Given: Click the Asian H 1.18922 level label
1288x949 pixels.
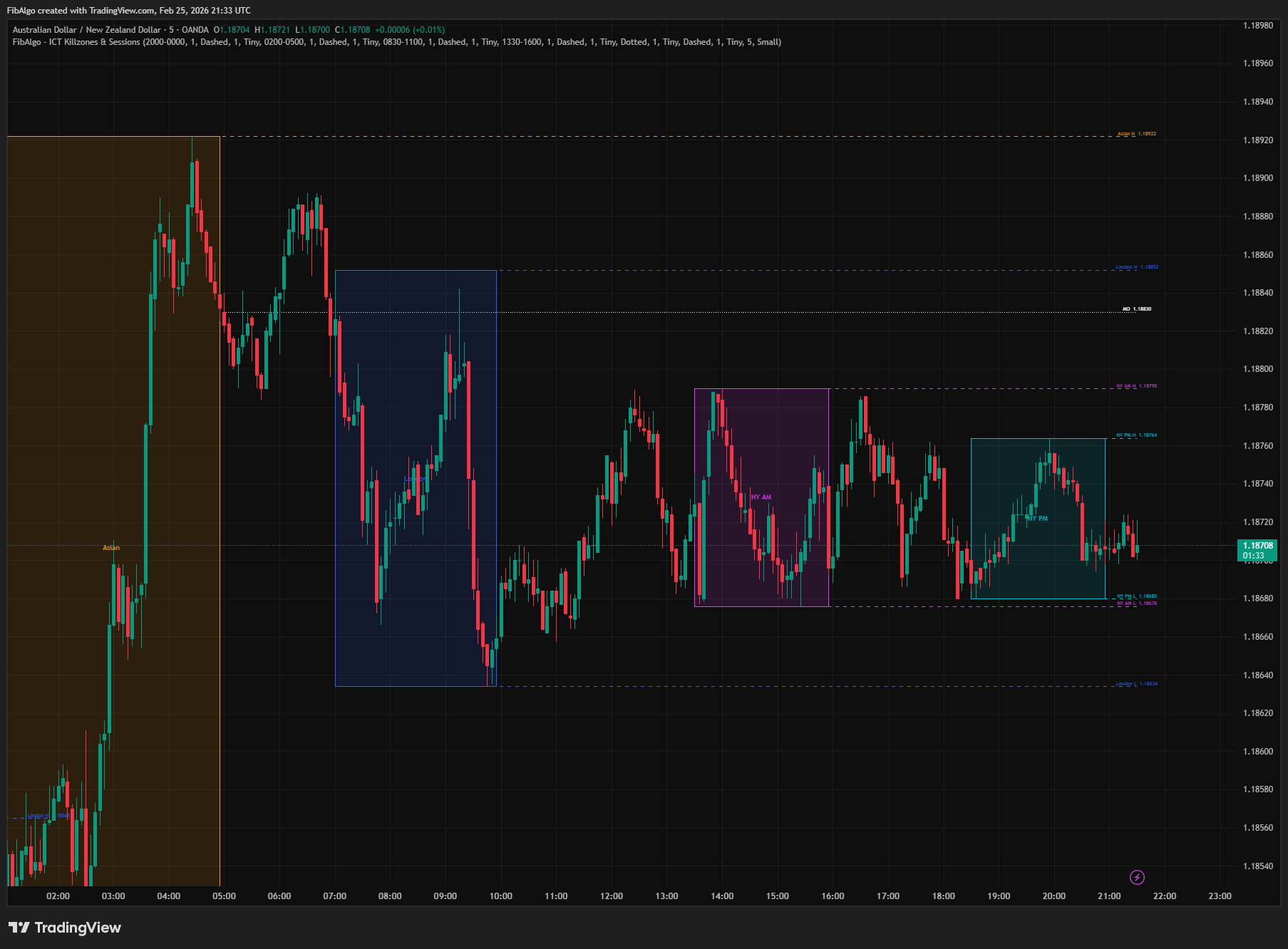Looking at the screenshot, I should click(1136, 134).
